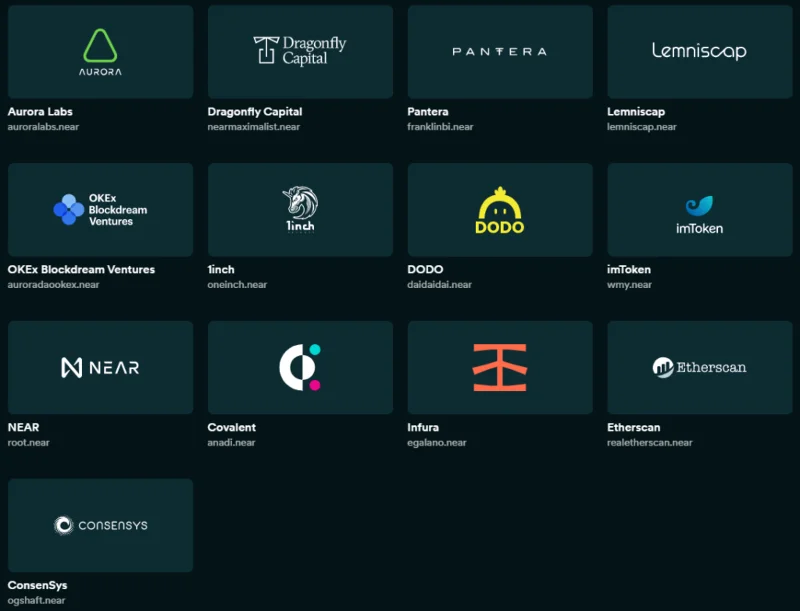This screenshot has width=800, height=611.
Task: Select the realetherscan.near account text
Action: tap(649, 443)
